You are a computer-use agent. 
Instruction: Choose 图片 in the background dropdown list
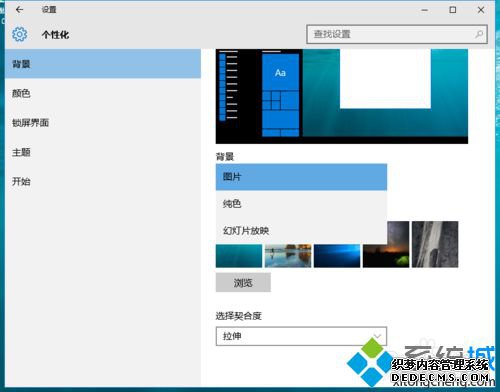301,177
